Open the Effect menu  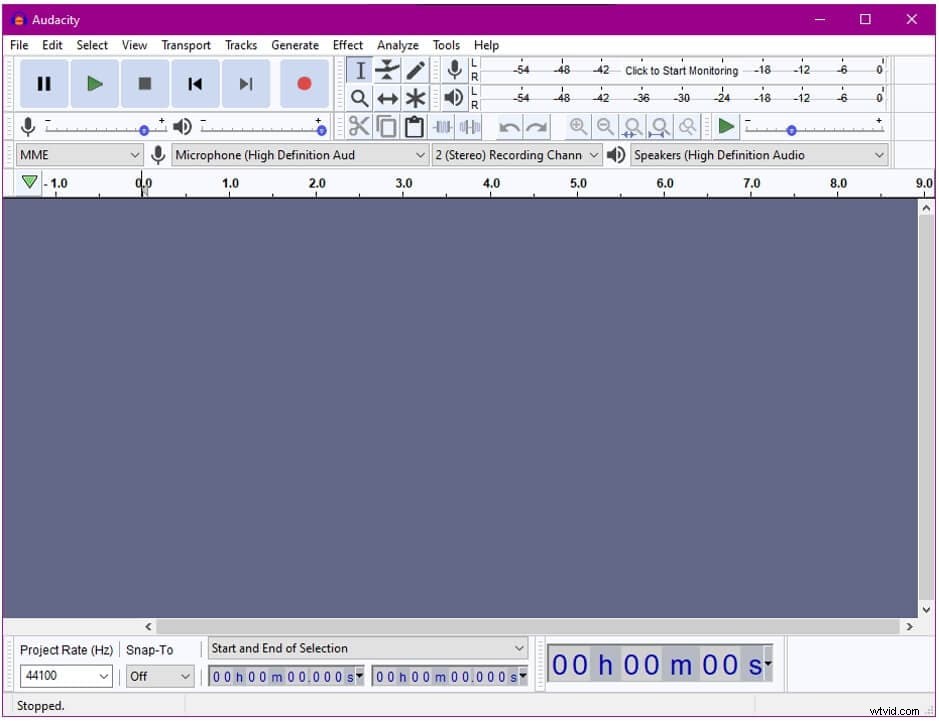coord(347,45)
